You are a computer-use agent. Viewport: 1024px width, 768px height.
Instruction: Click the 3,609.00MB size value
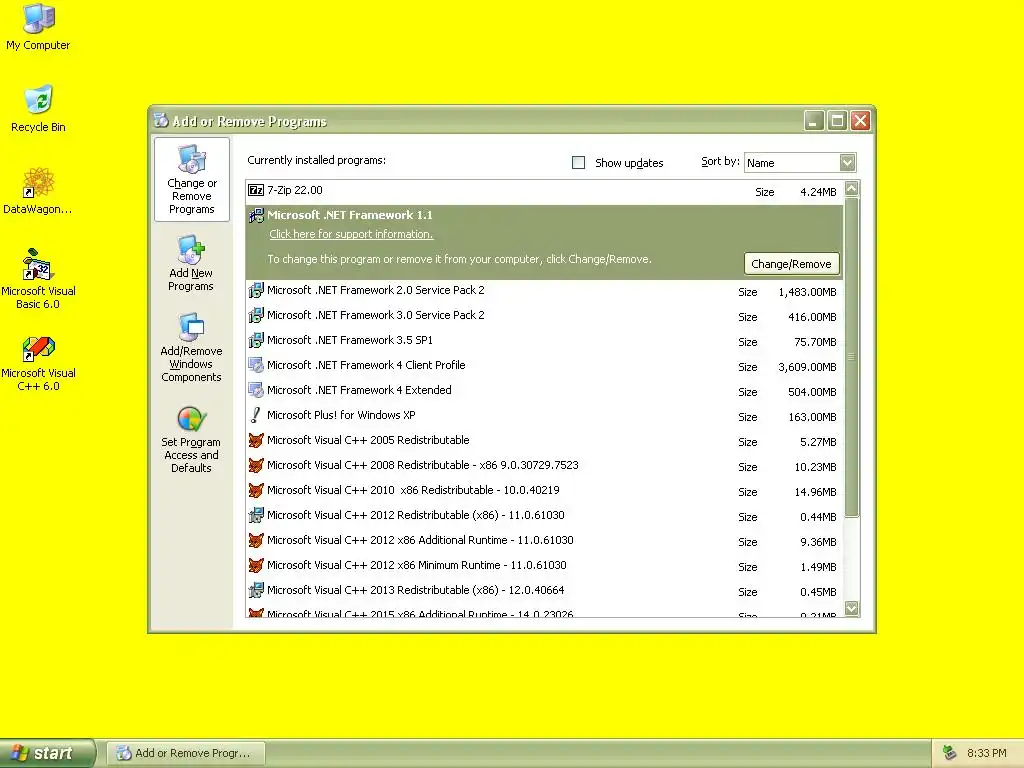click(x=807, y=367)
